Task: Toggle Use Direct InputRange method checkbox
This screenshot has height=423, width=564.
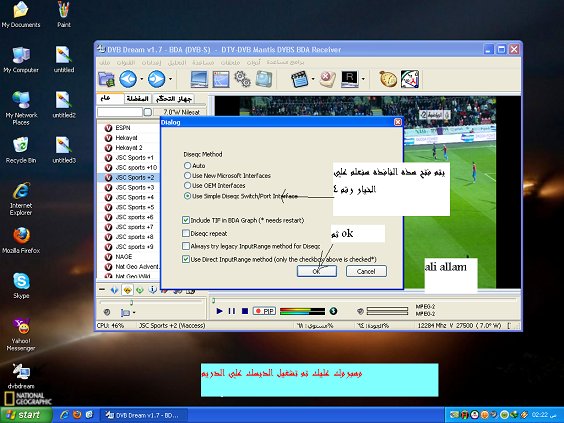Action: pos(186,259)
